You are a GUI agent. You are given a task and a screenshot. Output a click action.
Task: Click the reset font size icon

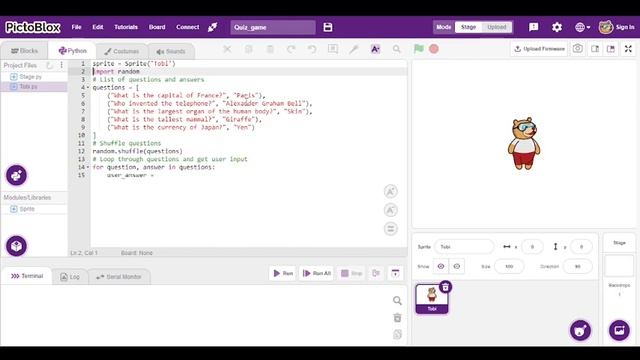[391, 229]
